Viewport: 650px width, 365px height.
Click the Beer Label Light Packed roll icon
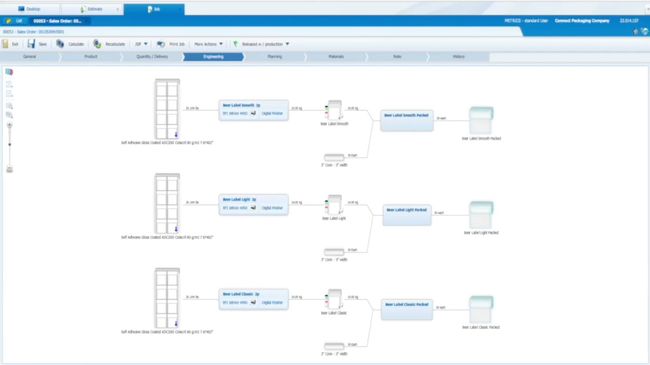click(481, 215)
